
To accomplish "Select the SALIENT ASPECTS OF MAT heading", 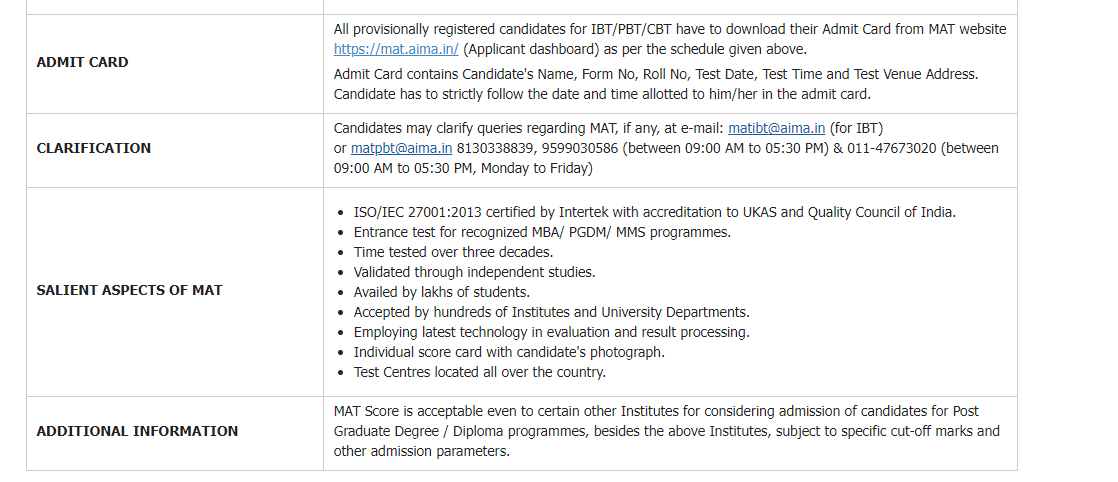I will click(x=129, y=290).
